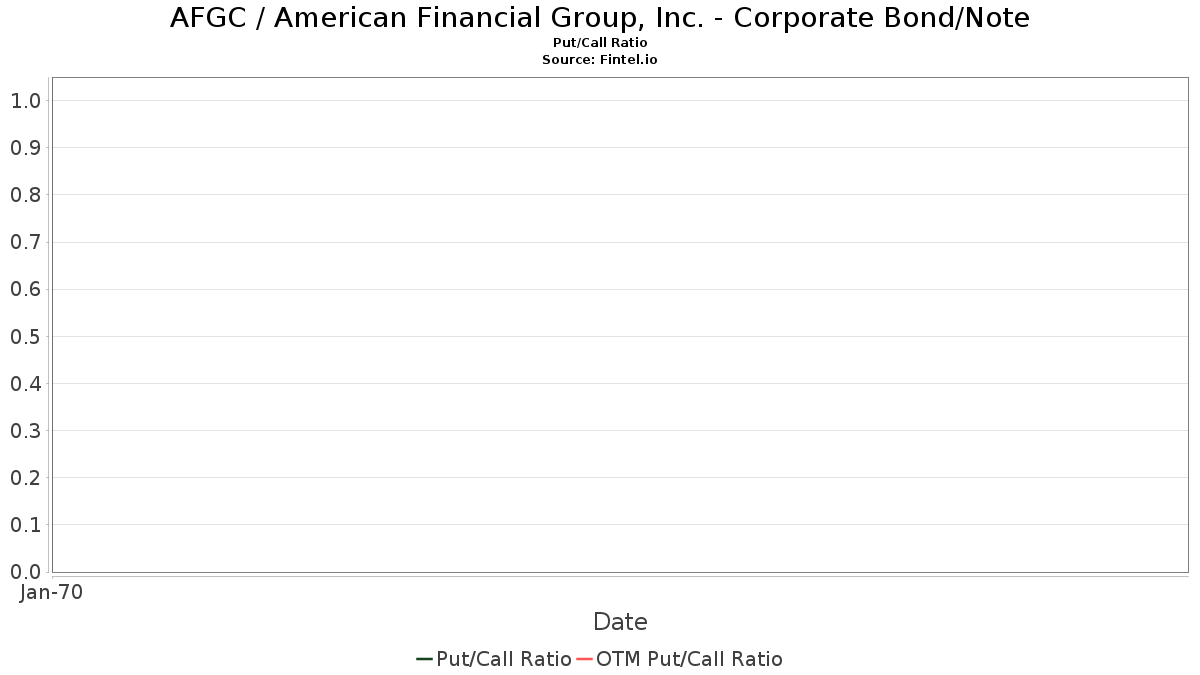The image size is (1200, 675).
Task: Click the 0.5 y-axis tick label
Action: coord(25,336)
